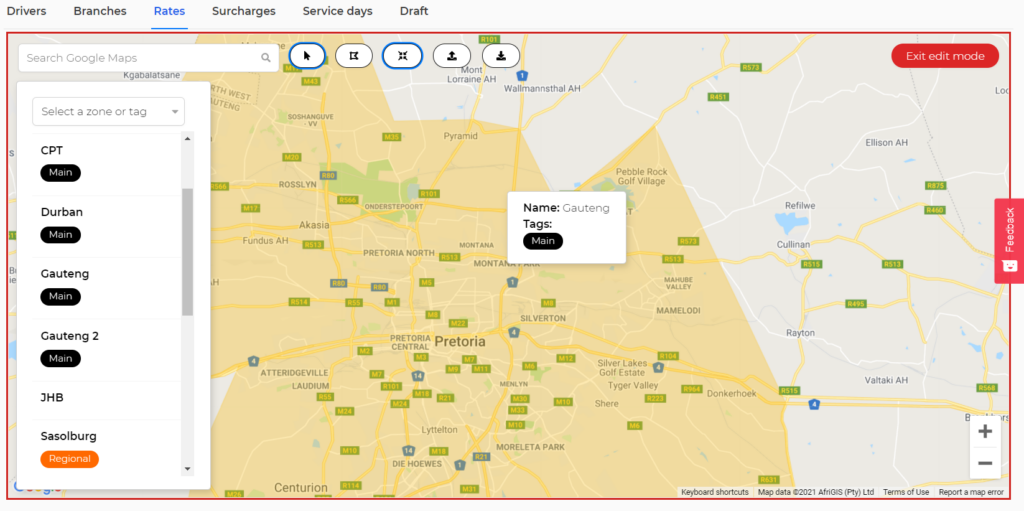The image size is (1024, 511).
Task: Click the Main tag under Gauteng 2
Action: (61, 359)
